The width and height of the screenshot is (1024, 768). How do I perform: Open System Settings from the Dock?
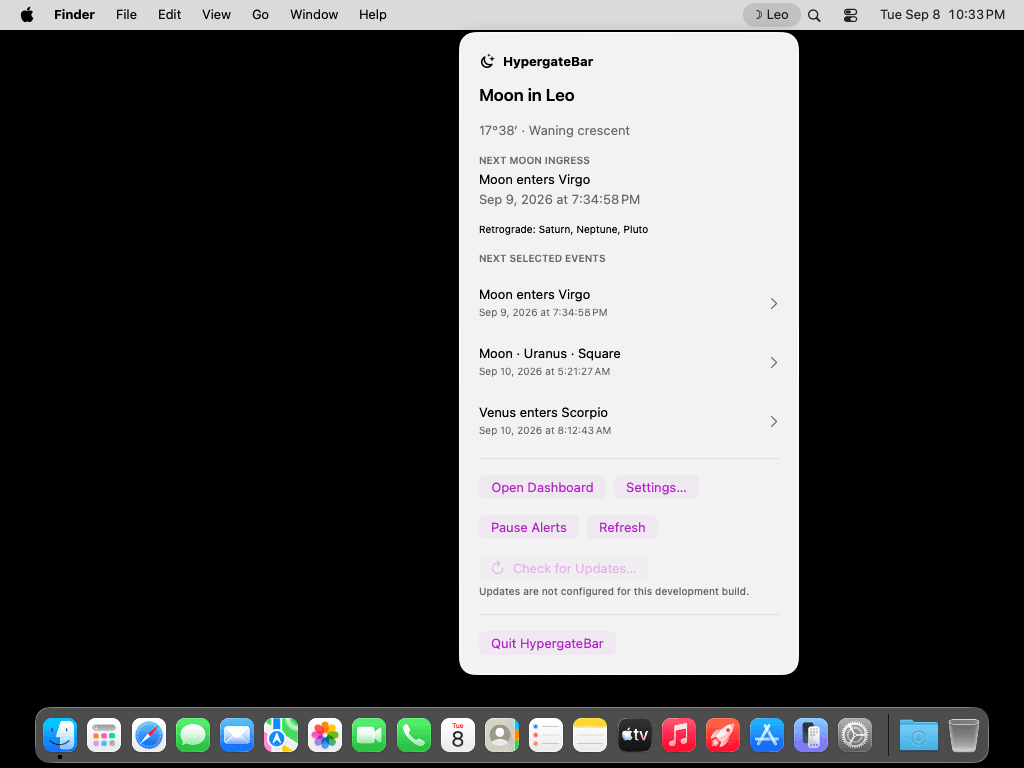pos(855,735)
